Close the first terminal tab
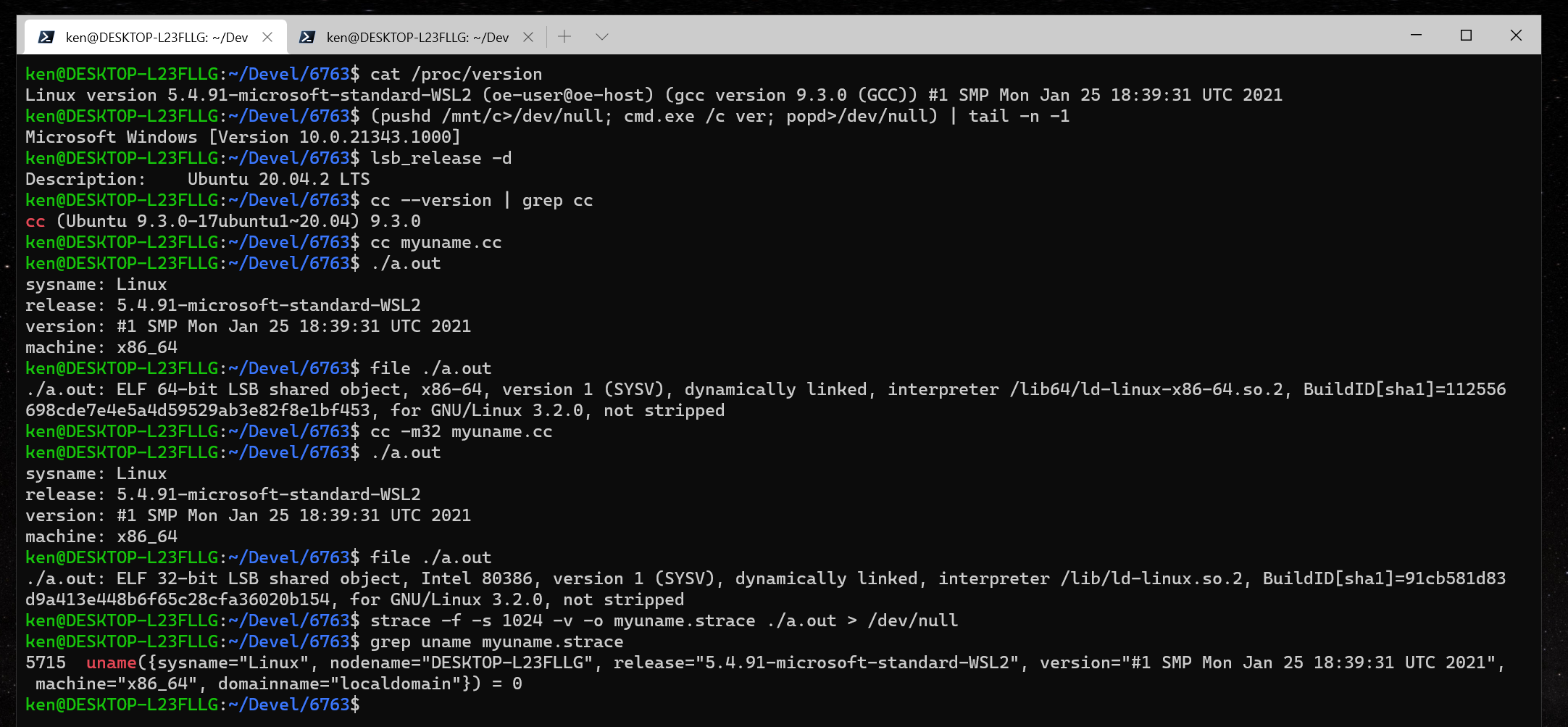1568x727 pixels. pyautogui.click(x=267, y=36)
